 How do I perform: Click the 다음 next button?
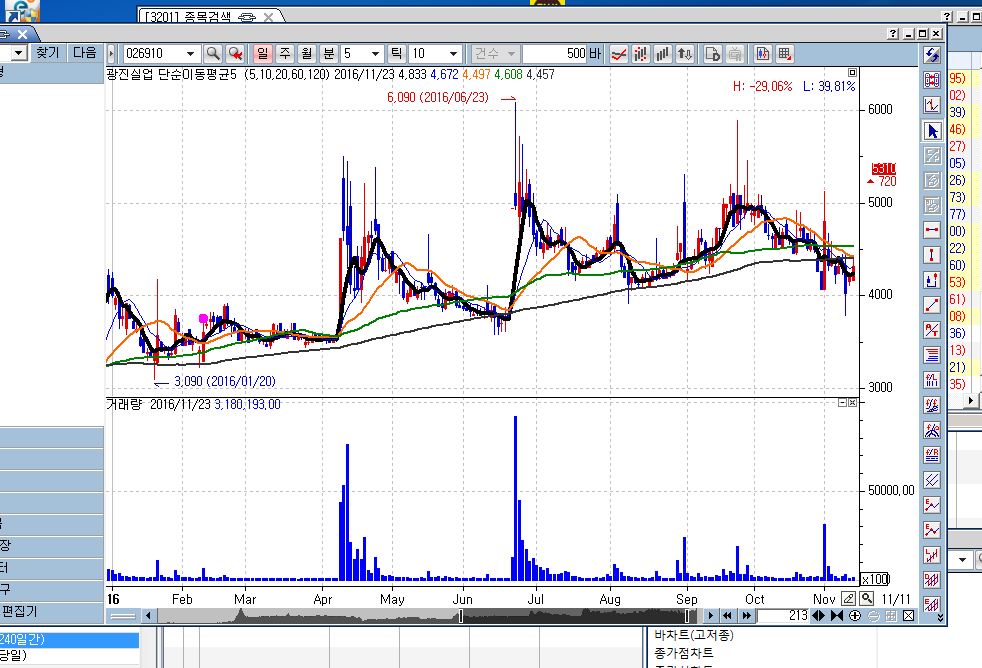(85, 52)
